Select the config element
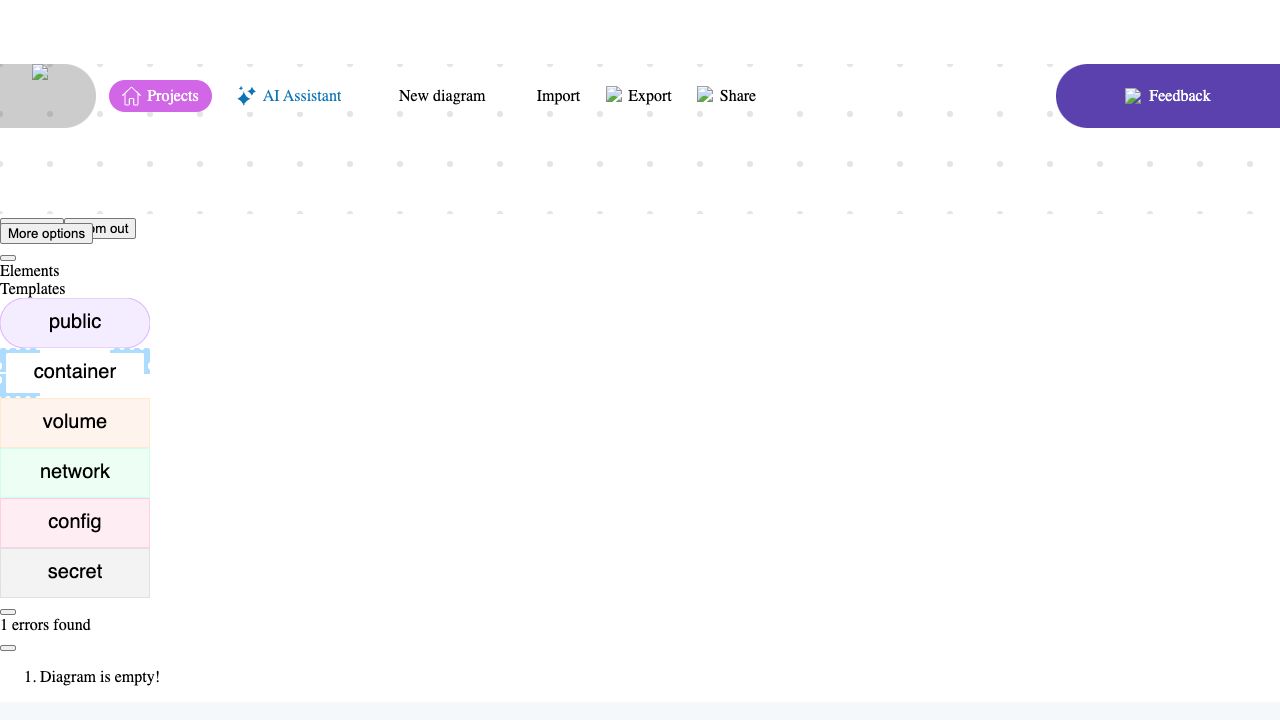 coord(75,522)
